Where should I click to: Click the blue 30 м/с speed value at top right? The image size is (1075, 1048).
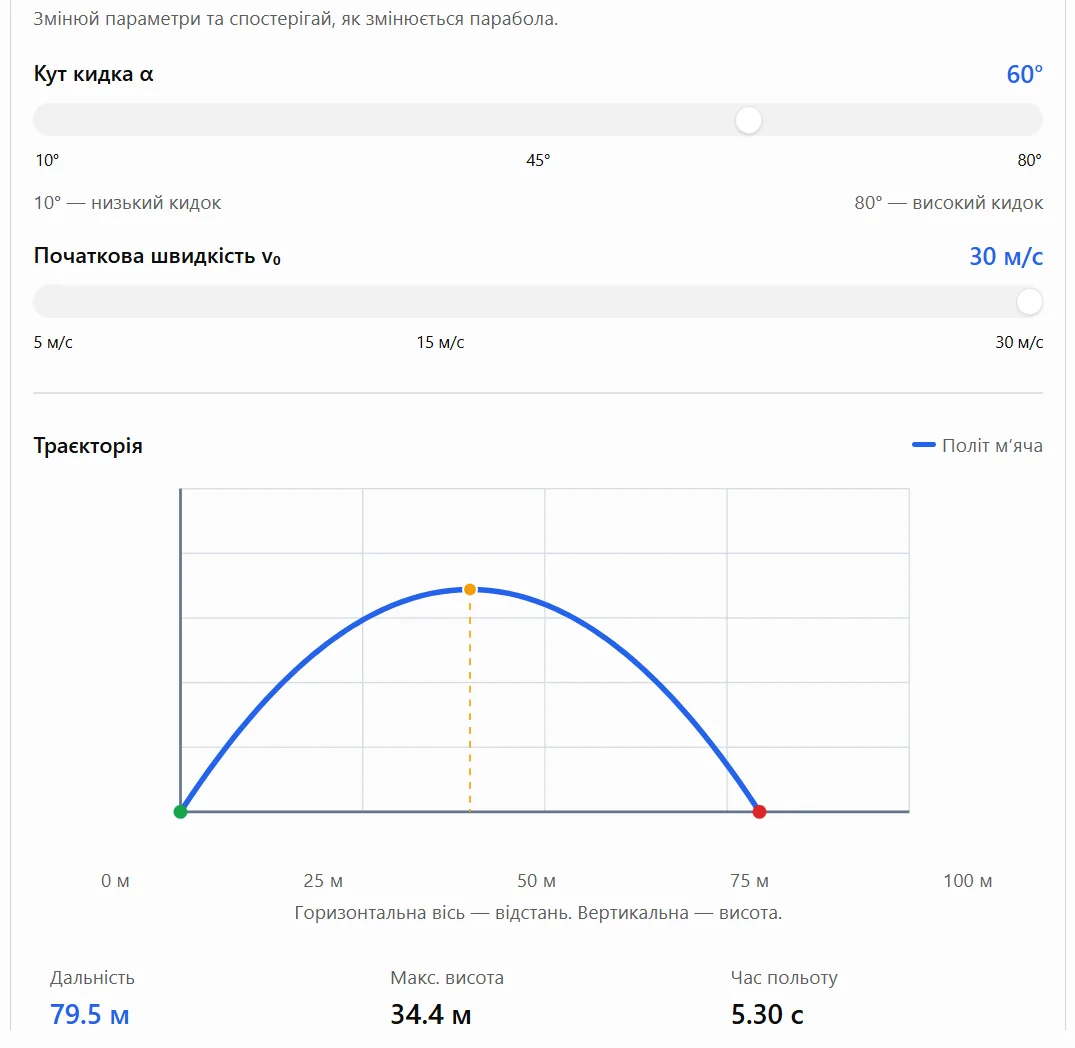pos(1006,256)
